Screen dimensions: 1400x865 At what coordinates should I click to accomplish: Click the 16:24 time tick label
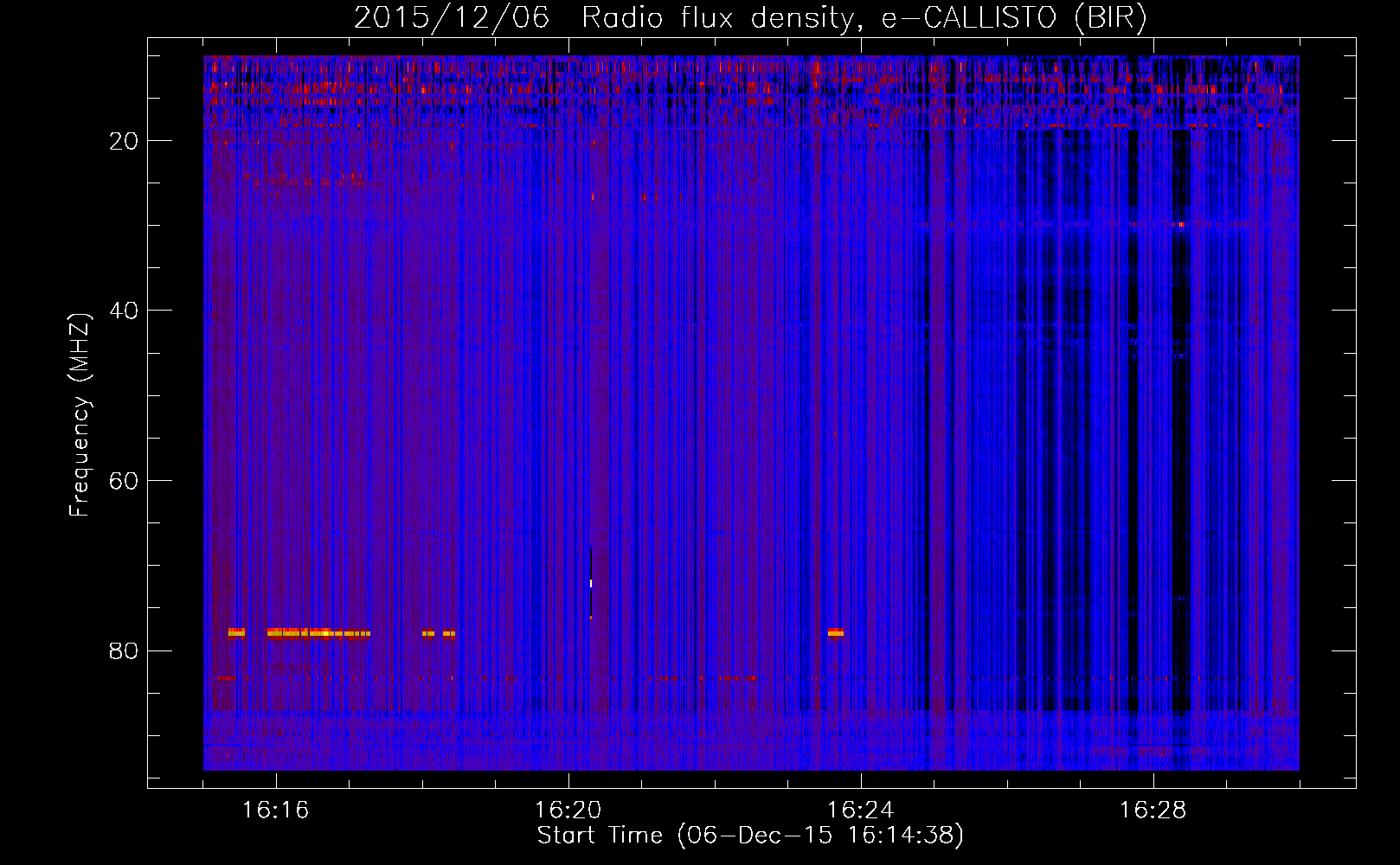point(861,811)
